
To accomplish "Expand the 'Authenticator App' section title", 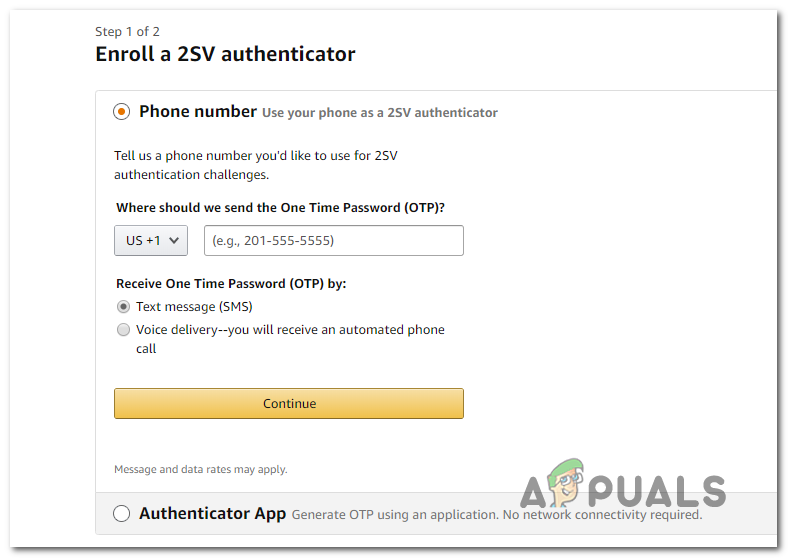I will 212,514.
